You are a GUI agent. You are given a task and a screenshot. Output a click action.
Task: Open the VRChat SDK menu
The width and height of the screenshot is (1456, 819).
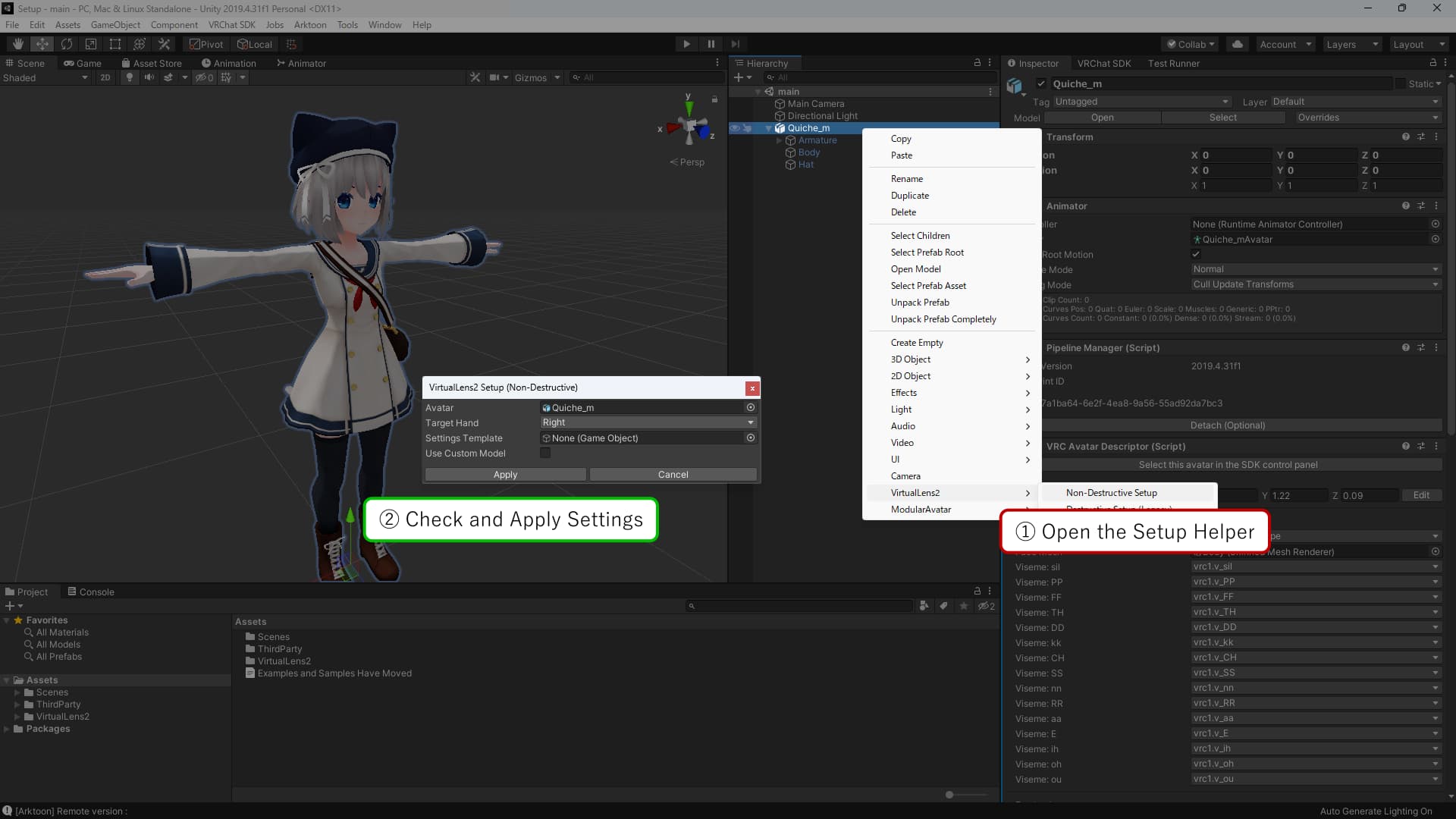231,25
